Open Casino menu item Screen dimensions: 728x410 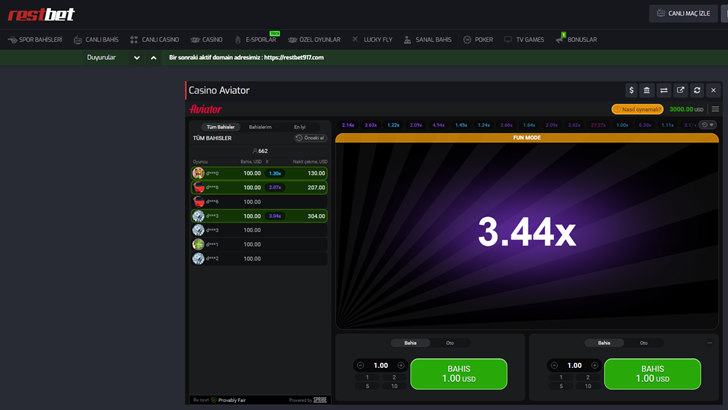tap(207, 39)
